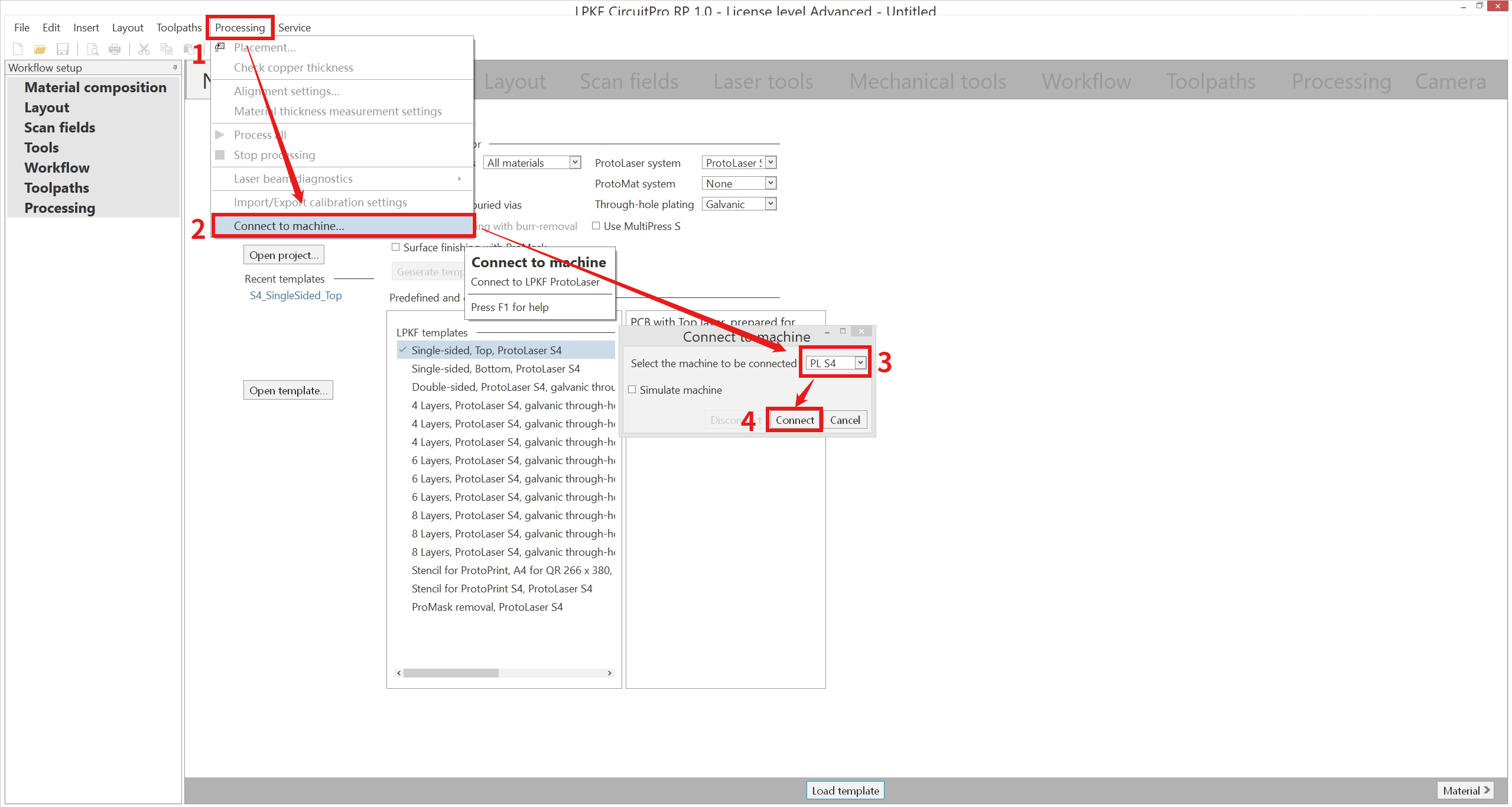
Task: Expand the Through-hole plating Galvanic dropdown
Action: [770, 204]
